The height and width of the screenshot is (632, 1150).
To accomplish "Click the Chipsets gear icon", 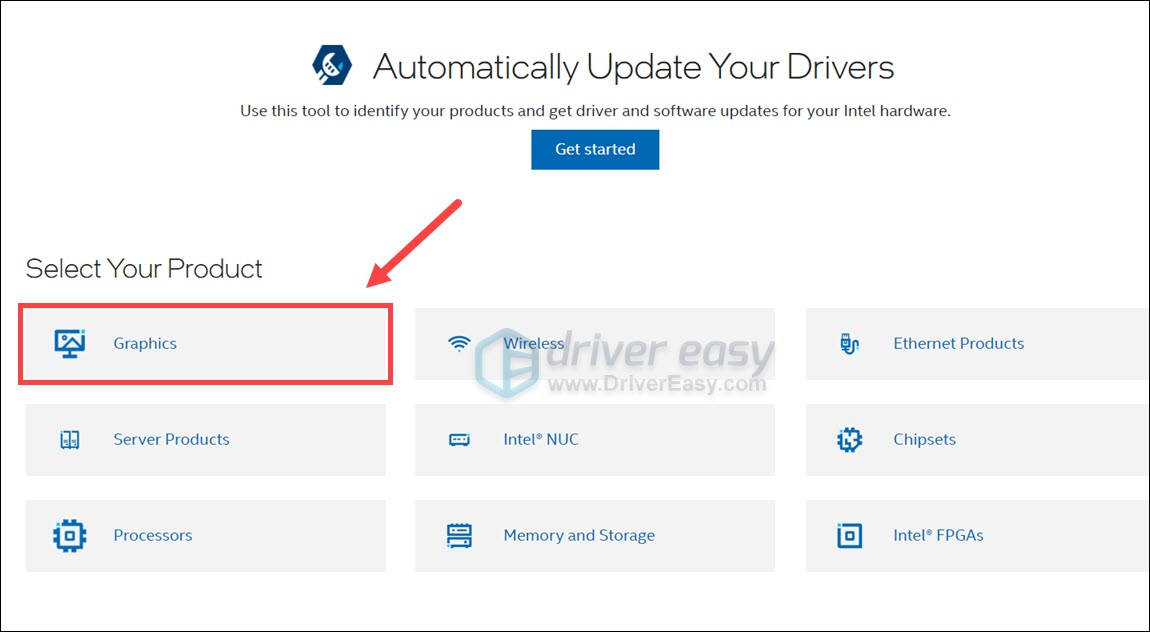I will (849, 439).
